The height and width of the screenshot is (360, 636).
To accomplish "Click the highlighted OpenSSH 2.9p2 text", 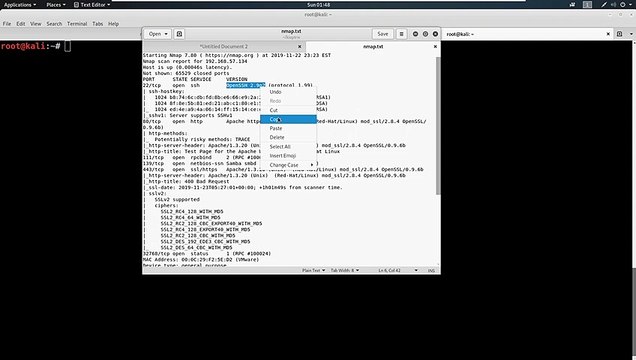I will pyautogui.click(x=246, y=86).
